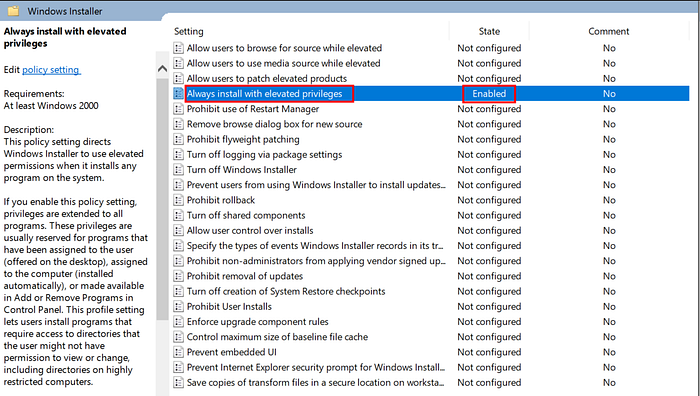Select 'Remove browse dialog box for new source'
Viewport: 700px width, 396px height.
(275, 124)
